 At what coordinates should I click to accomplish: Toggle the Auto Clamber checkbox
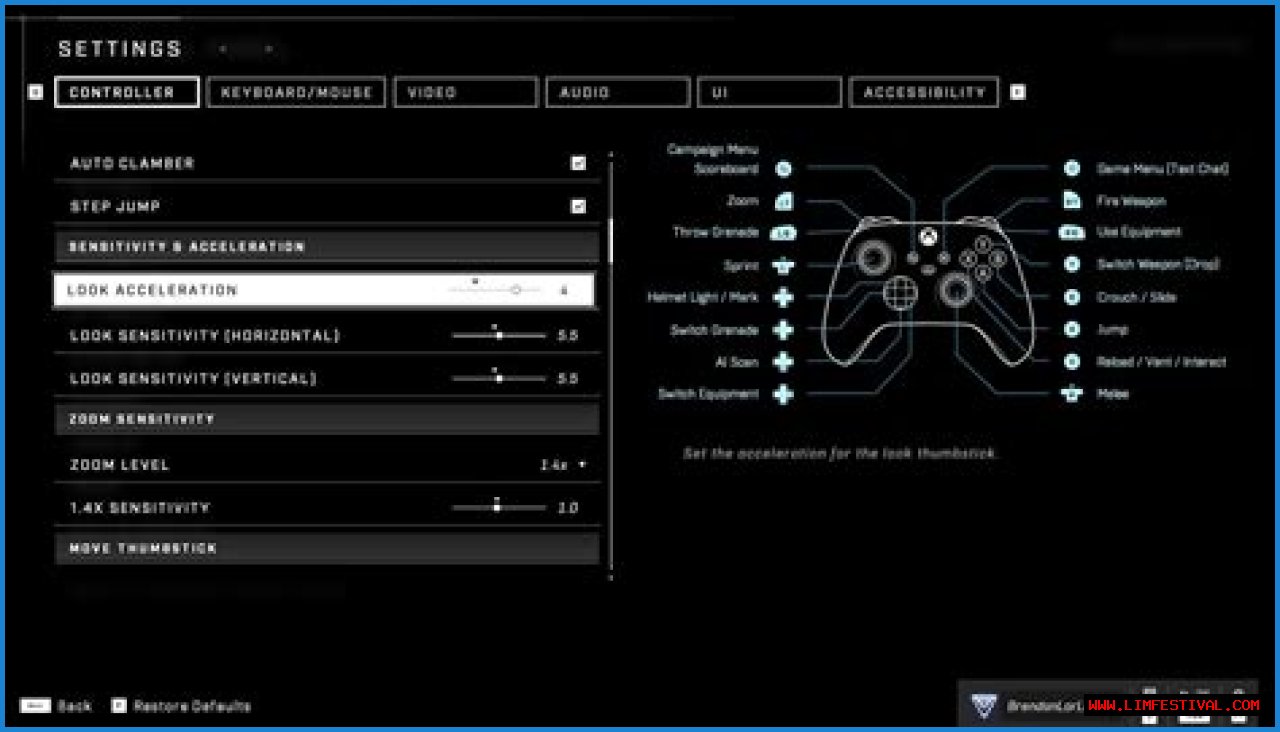pyautogui.click(x=578, y=163)
